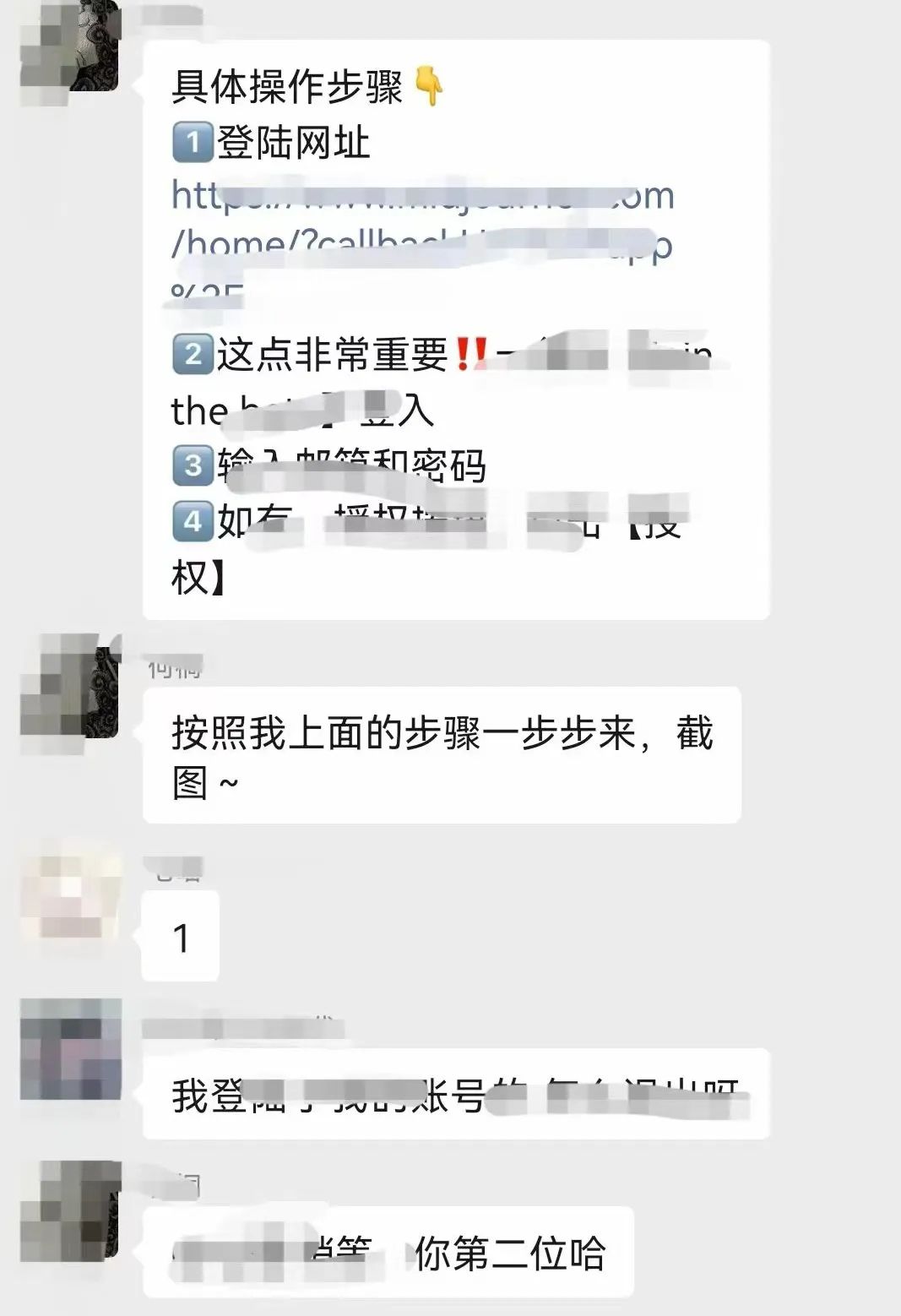
Task: Tap the keycap 4 emoji in step four
Action: point(193,521)
